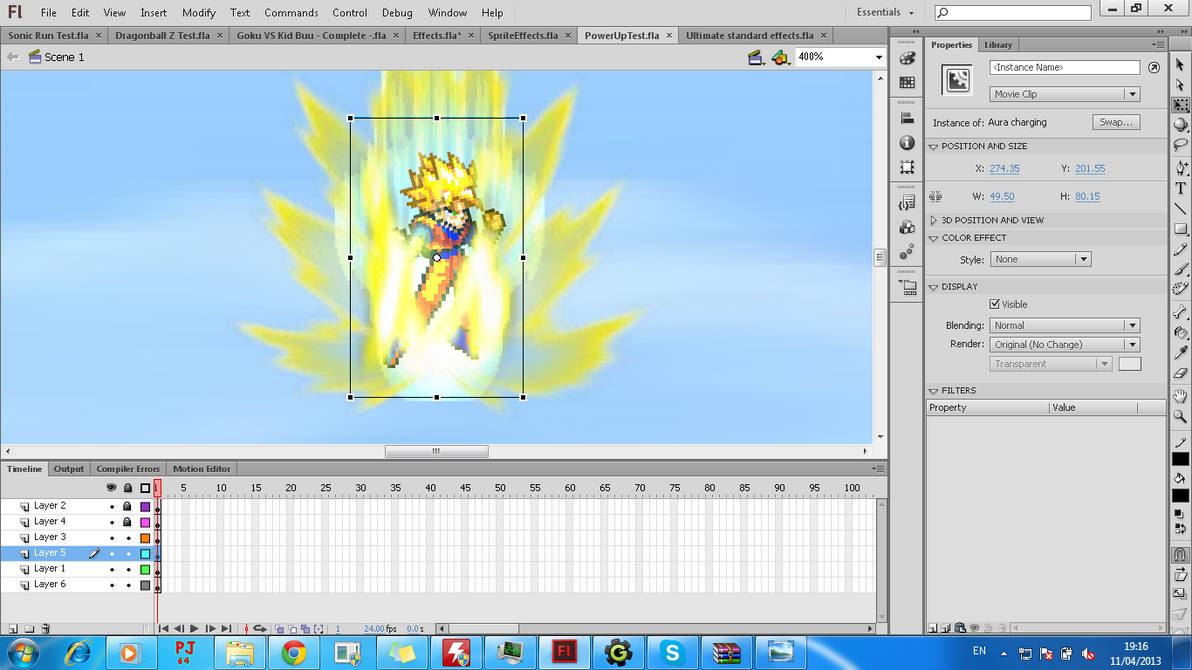
Task: Select the Paint Bucket tool
Action: (1180, 332)
